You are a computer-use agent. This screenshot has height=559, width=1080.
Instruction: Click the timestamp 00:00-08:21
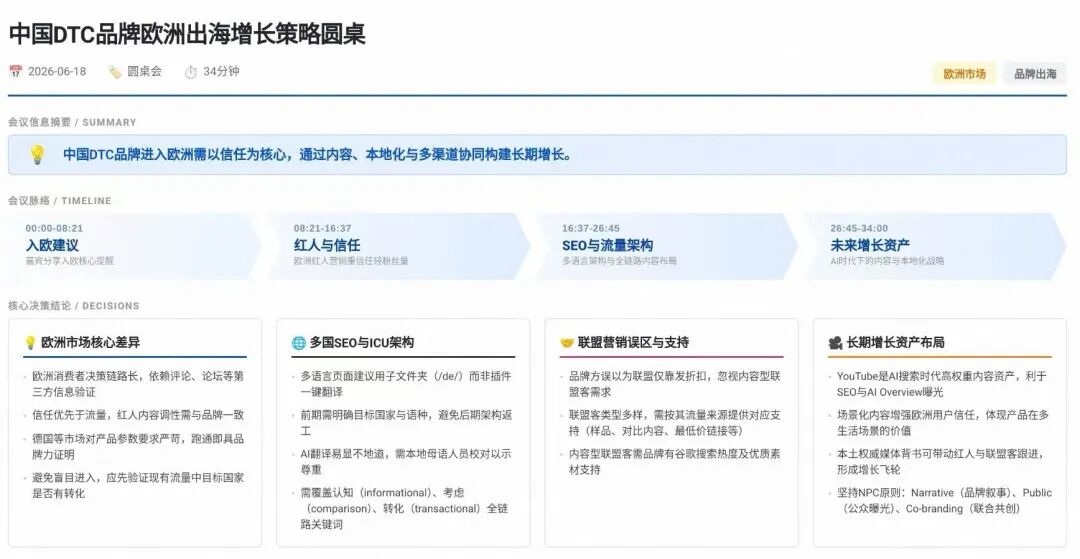[54, 229]
